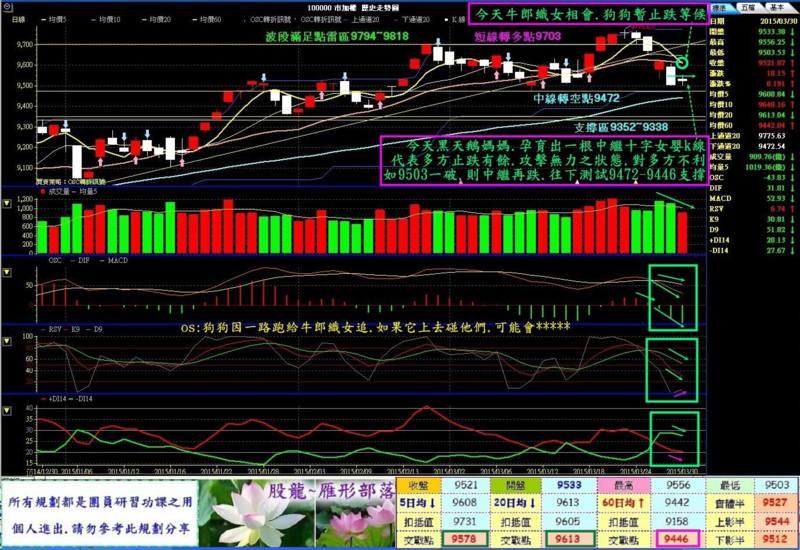
Task: Click the red 成交量 legend marker
Action: [x=41, y=190]
